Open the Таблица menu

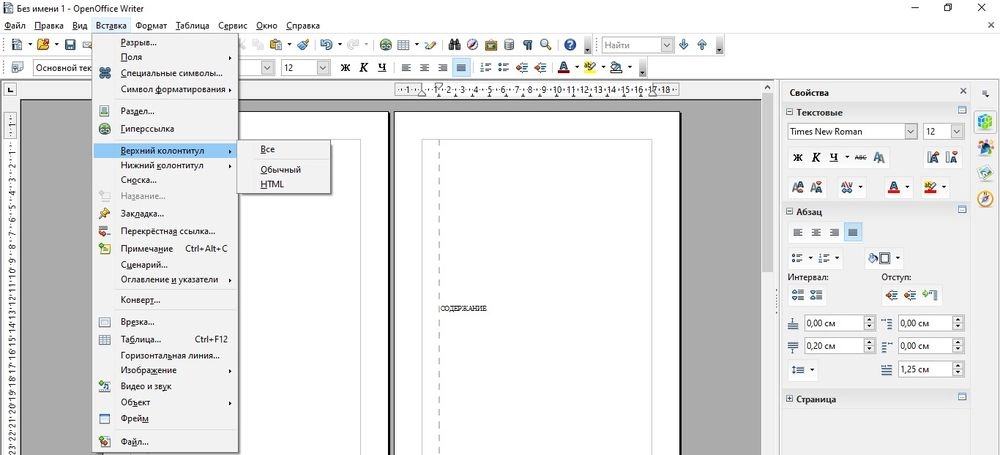coord(192,26)
